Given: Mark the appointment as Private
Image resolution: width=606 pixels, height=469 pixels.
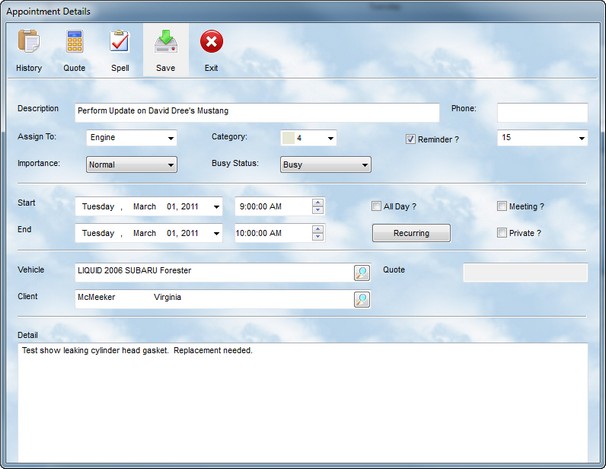Looking at the screenshot, I should (502, 233).
